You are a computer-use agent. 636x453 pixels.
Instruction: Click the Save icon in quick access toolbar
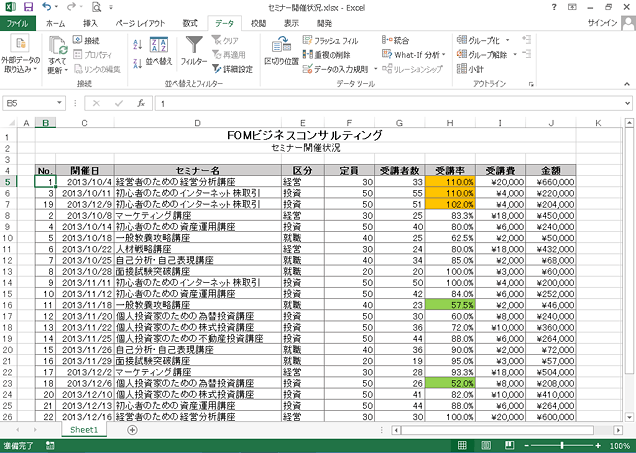click(x=28, y=7)
